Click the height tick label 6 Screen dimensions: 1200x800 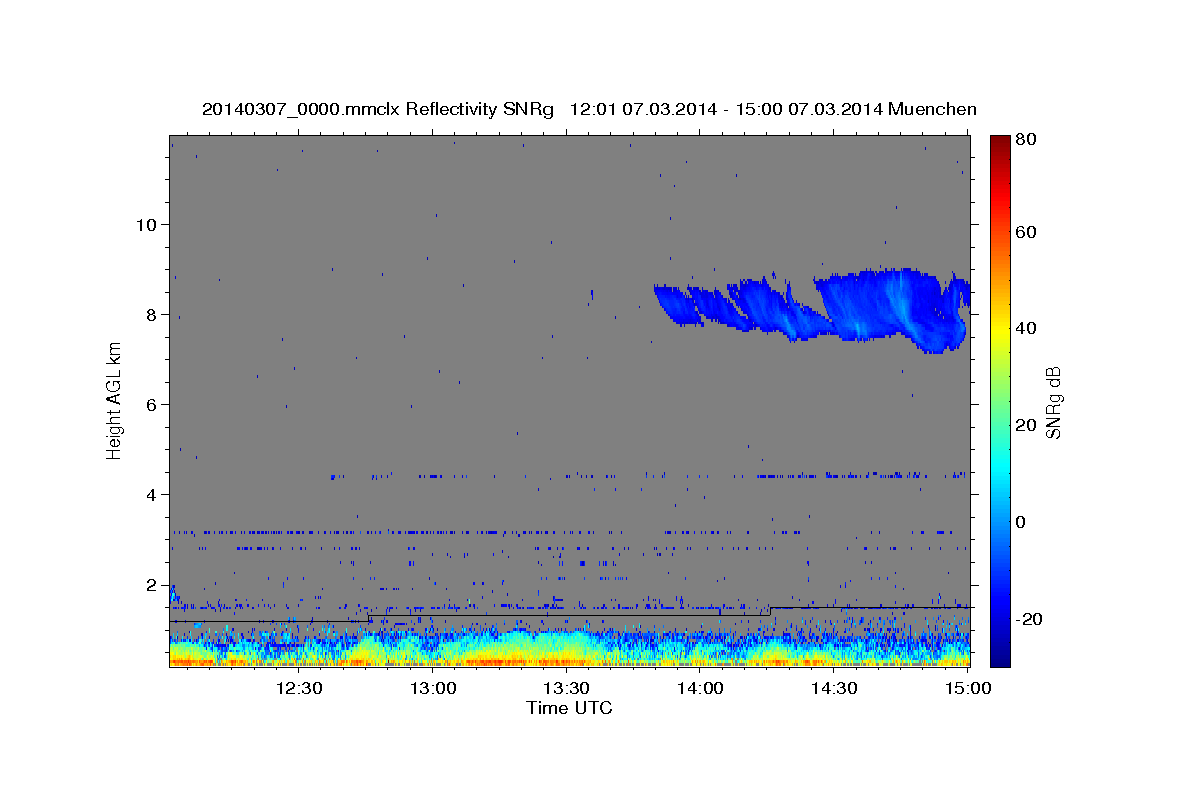(149, 404)
